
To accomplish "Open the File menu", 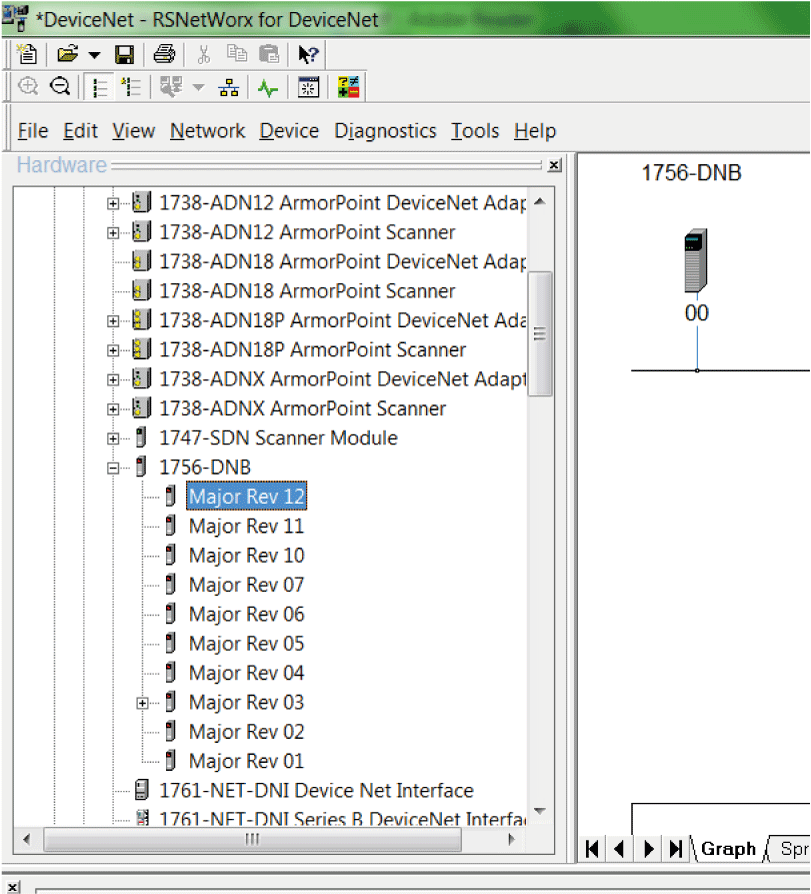I will (x=33, y=131).
